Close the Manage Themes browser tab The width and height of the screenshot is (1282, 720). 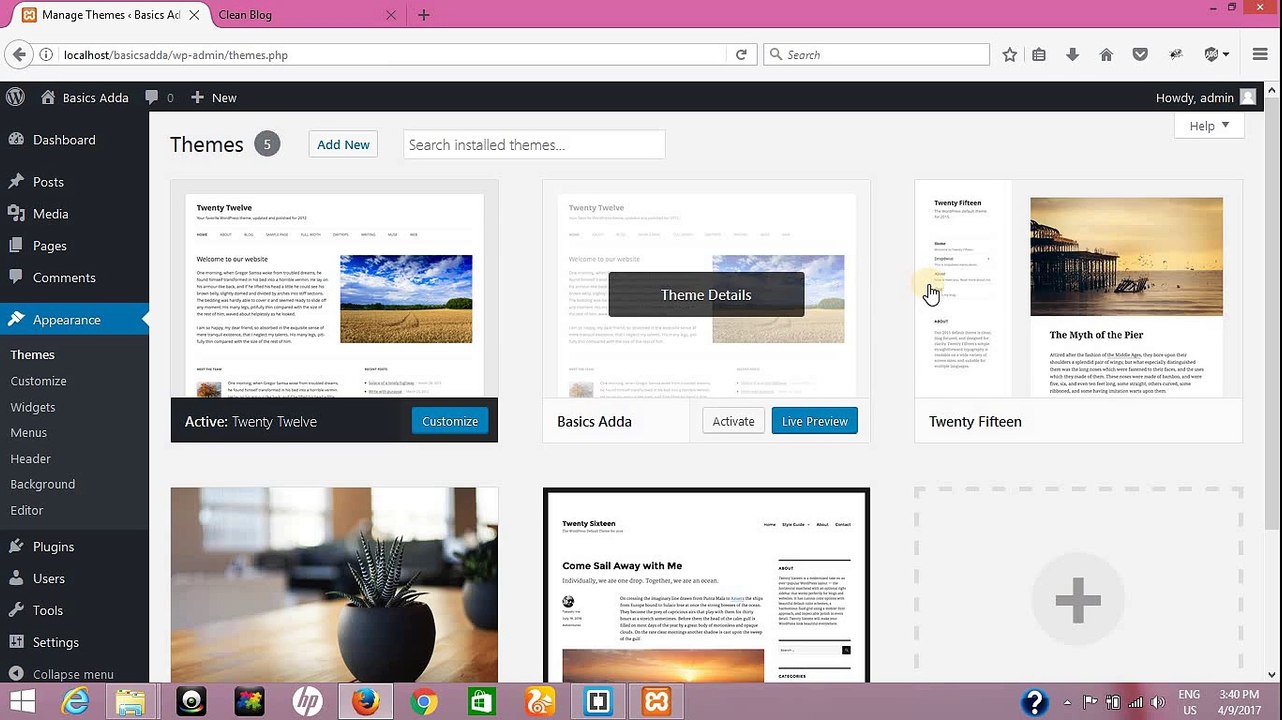pyautogui.click(x=195, y=15)
